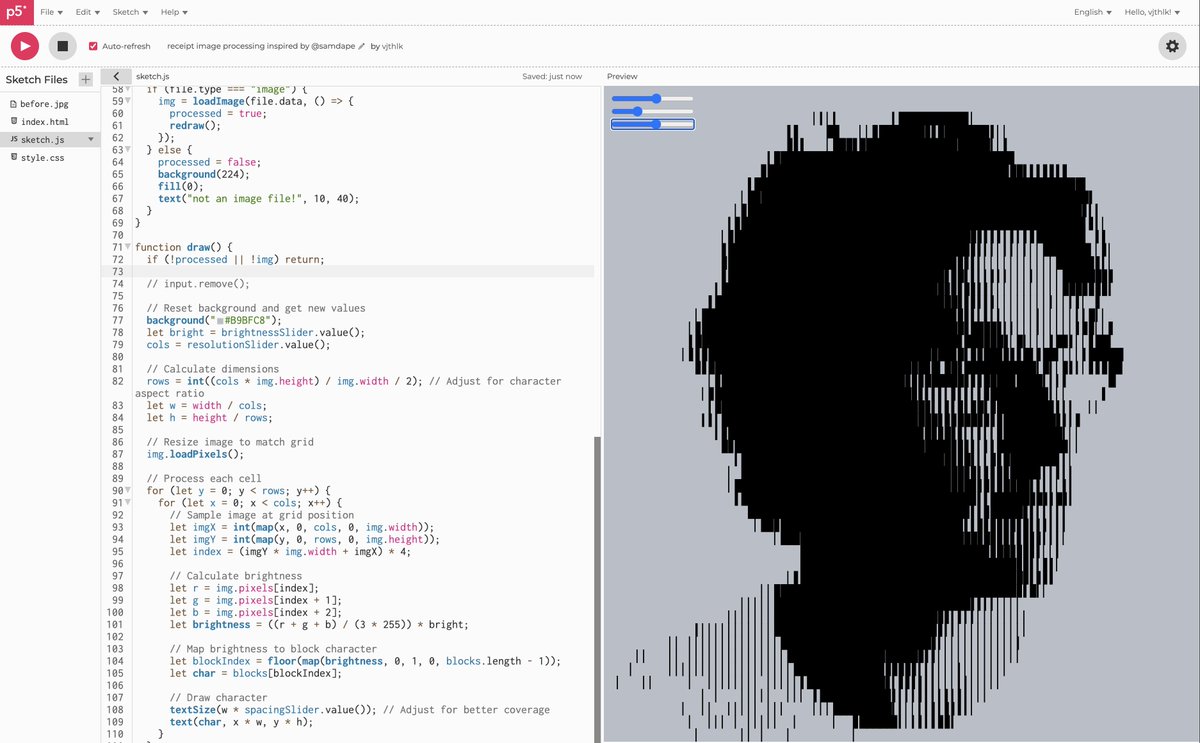Click the p5 logo
The width and height of the screenshot is (1200, 743).
pos(15,11)
